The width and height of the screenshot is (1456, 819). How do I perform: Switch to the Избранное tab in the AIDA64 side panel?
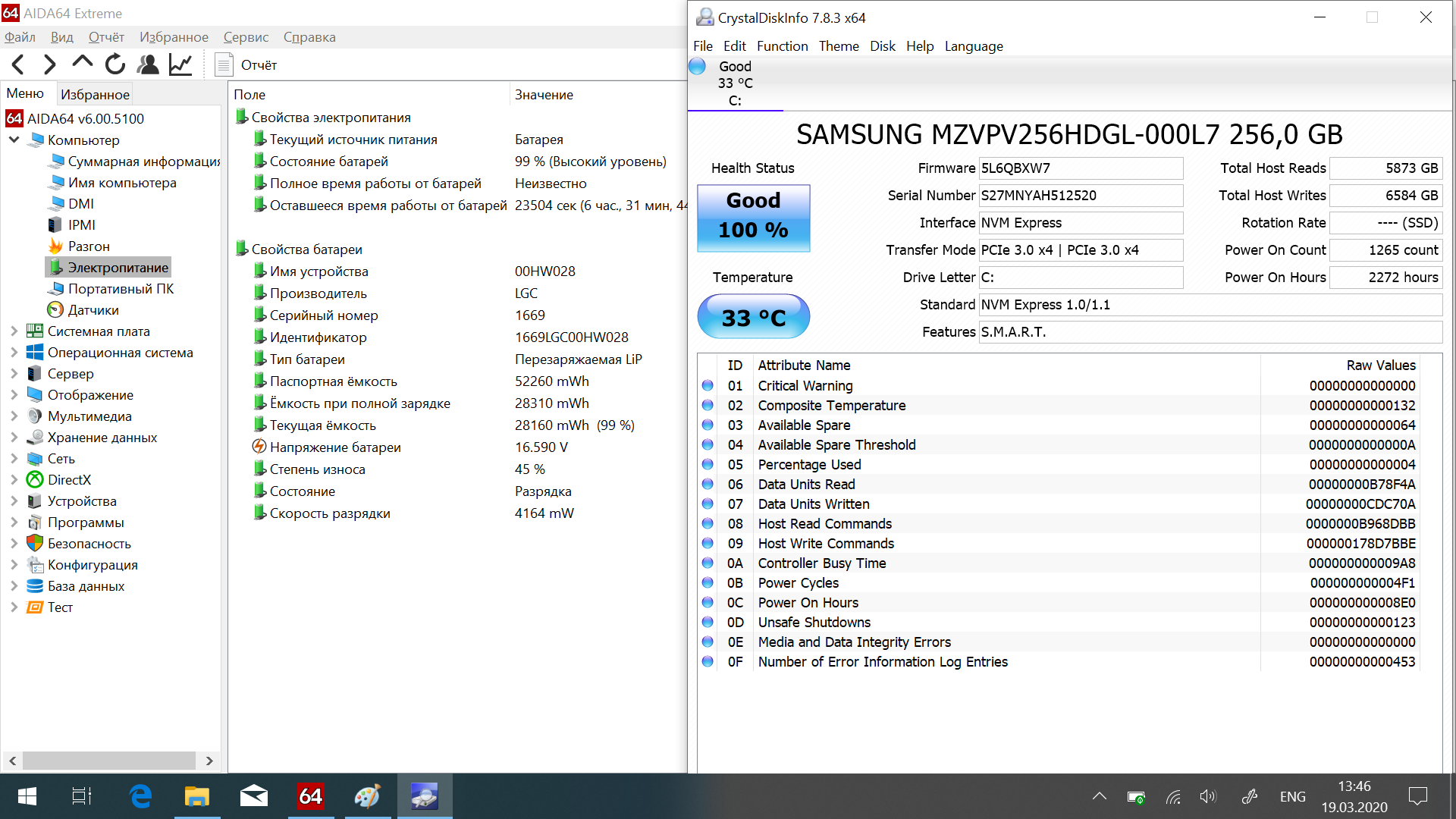[95, 94]
